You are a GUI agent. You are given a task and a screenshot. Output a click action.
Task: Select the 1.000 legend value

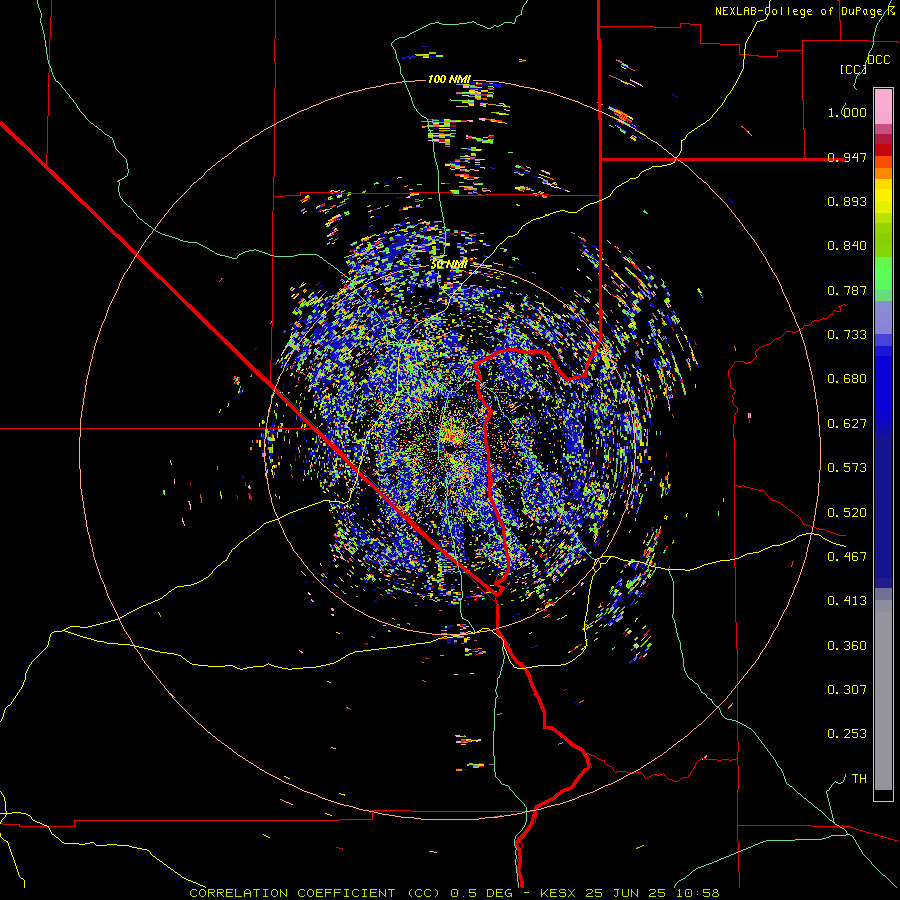pos(847,112)
